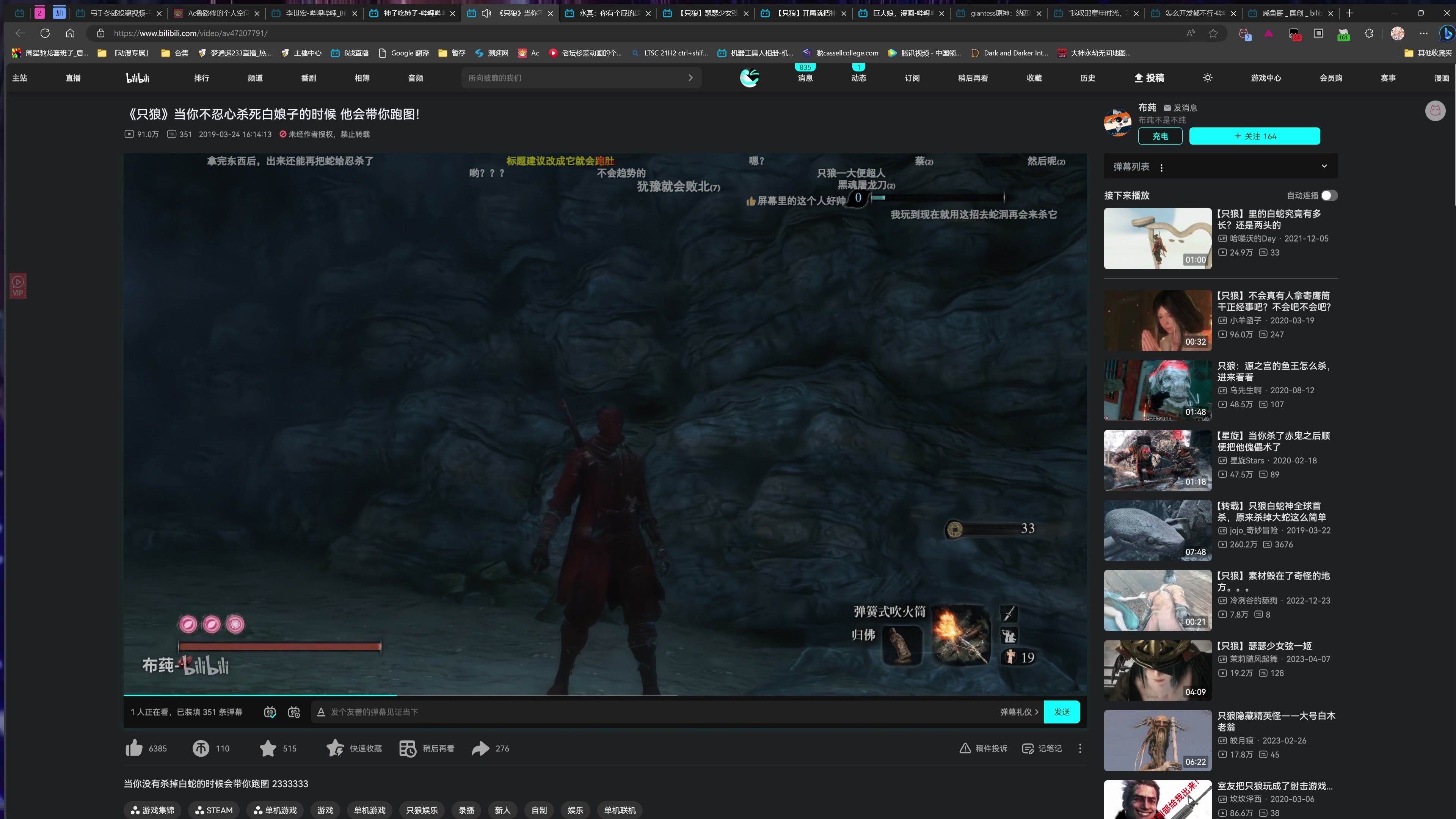
Task: Toggle the 自动连播 autoplay switch
Action: [1329, 196]
